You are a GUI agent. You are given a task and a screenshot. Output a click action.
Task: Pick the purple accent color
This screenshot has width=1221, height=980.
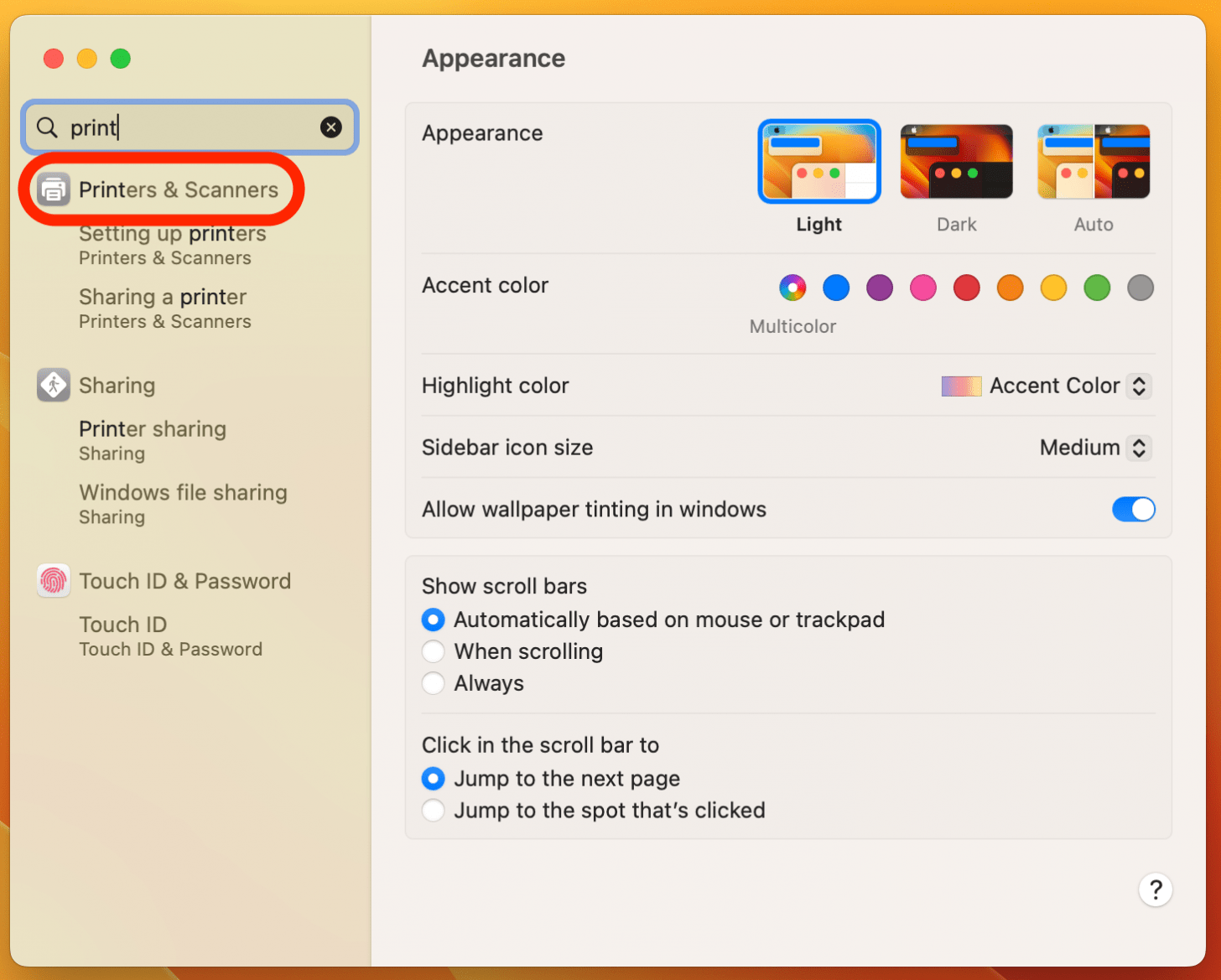pos(880,288)
